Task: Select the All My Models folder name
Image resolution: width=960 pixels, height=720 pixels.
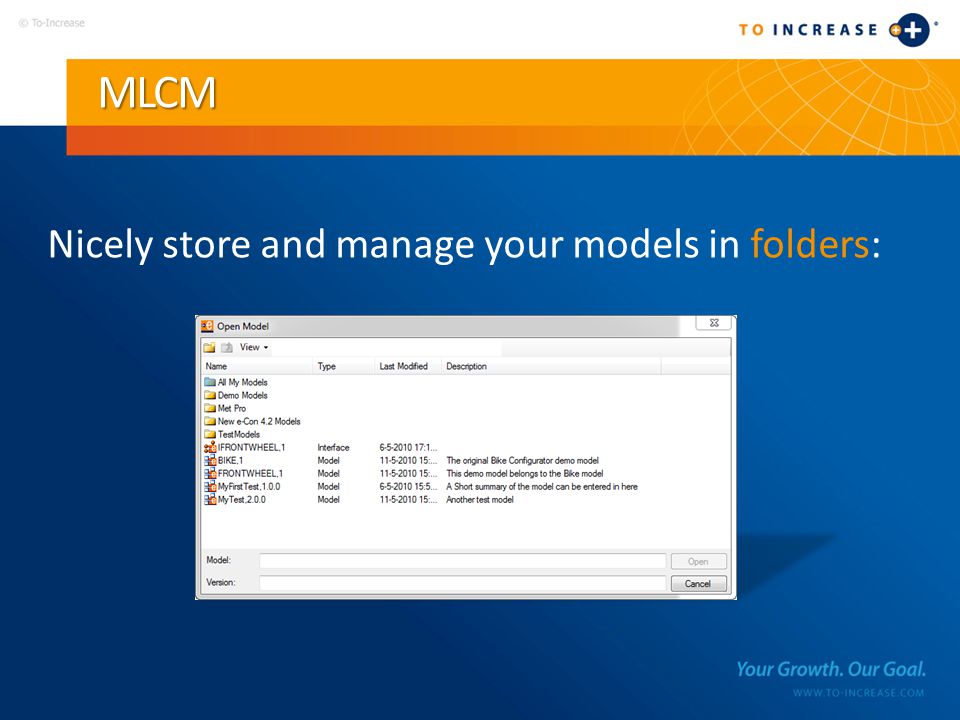Action: pos(242,382)
